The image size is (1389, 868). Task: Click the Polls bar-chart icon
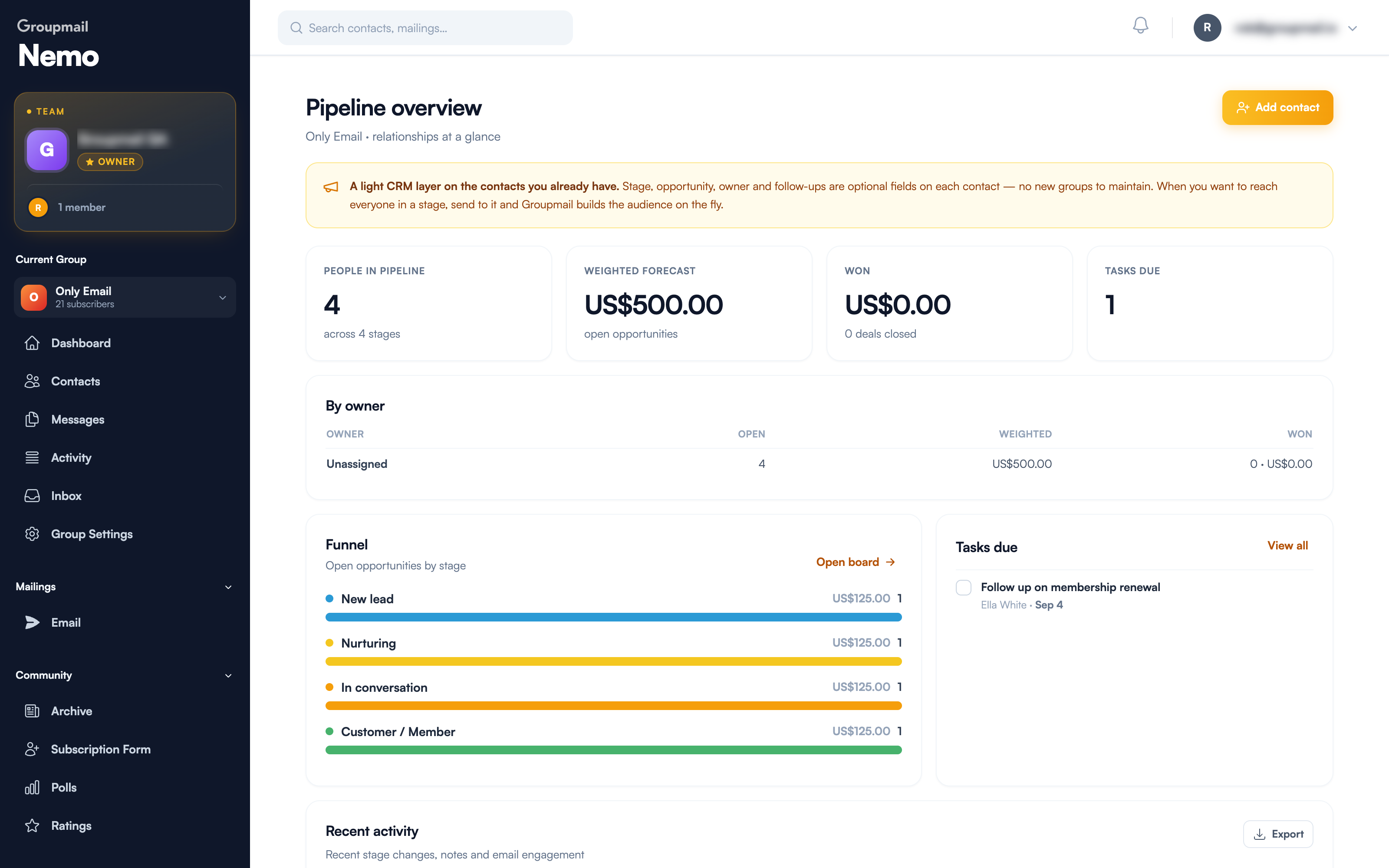[x=32, y=787]
